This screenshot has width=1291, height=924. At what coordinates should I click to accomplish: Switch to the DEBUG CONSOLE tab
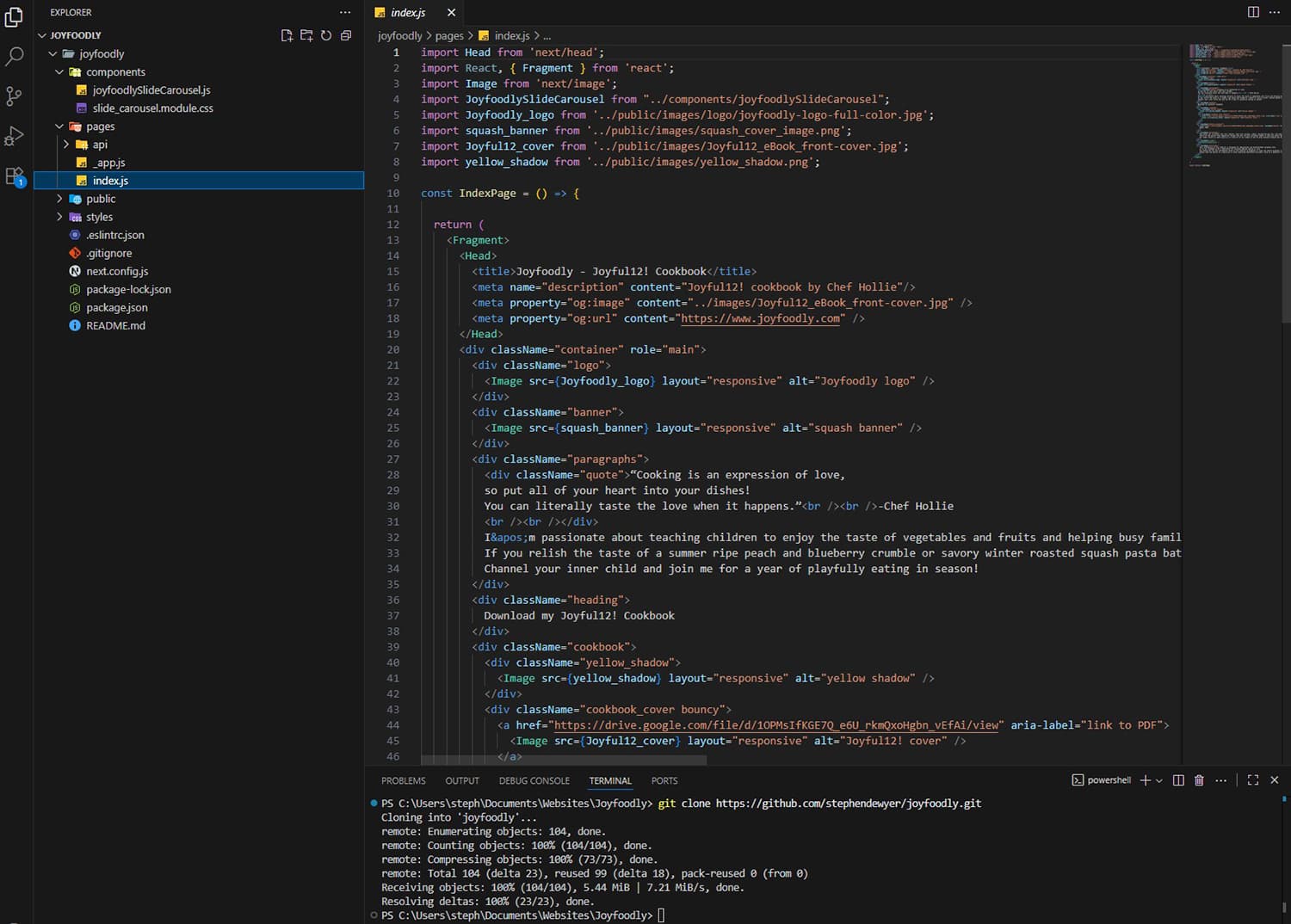(534, 781)
